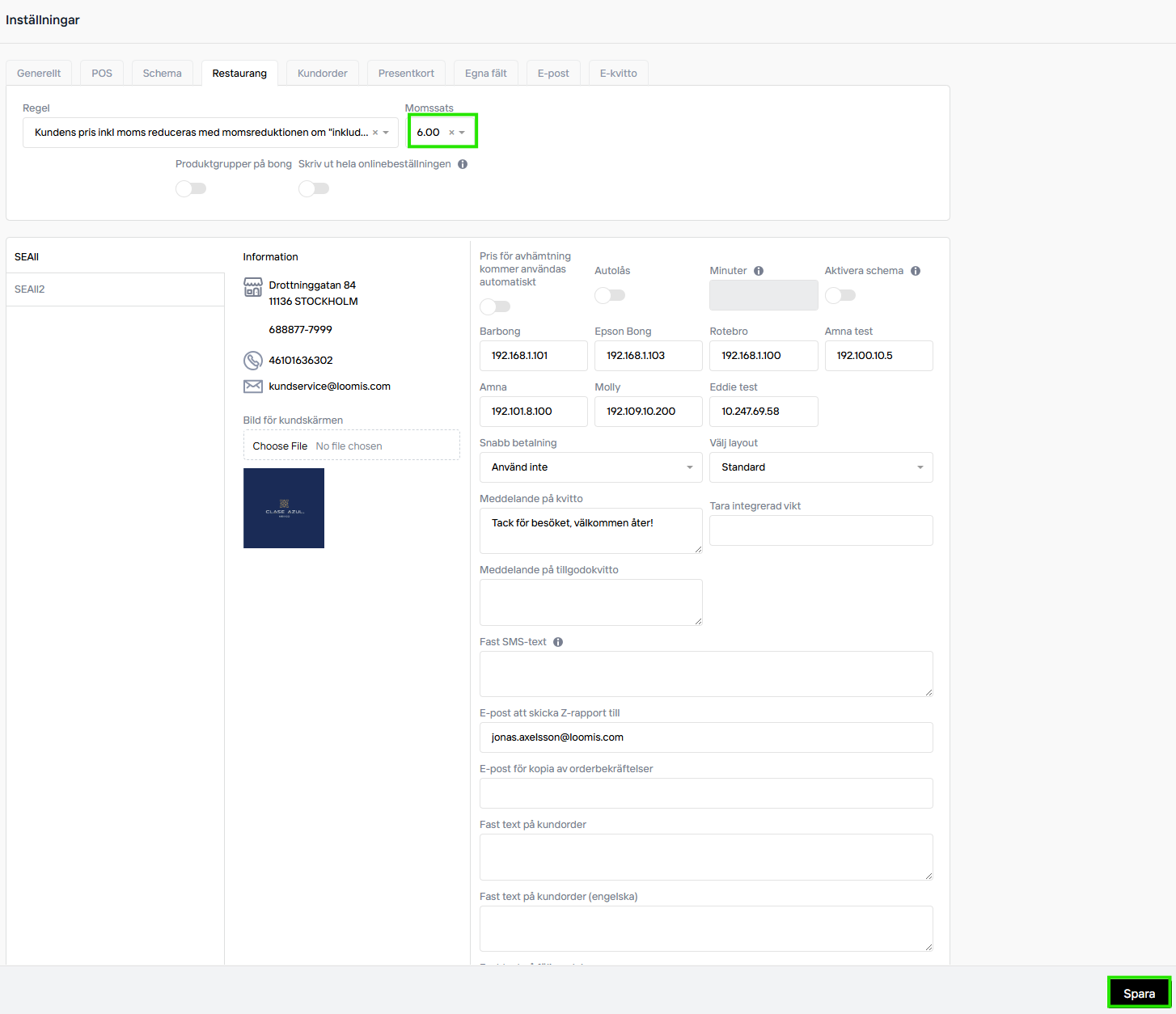Open the Snabb betalning dropdown
This screenshot has width=1176, height=1014.
(590, 467)
